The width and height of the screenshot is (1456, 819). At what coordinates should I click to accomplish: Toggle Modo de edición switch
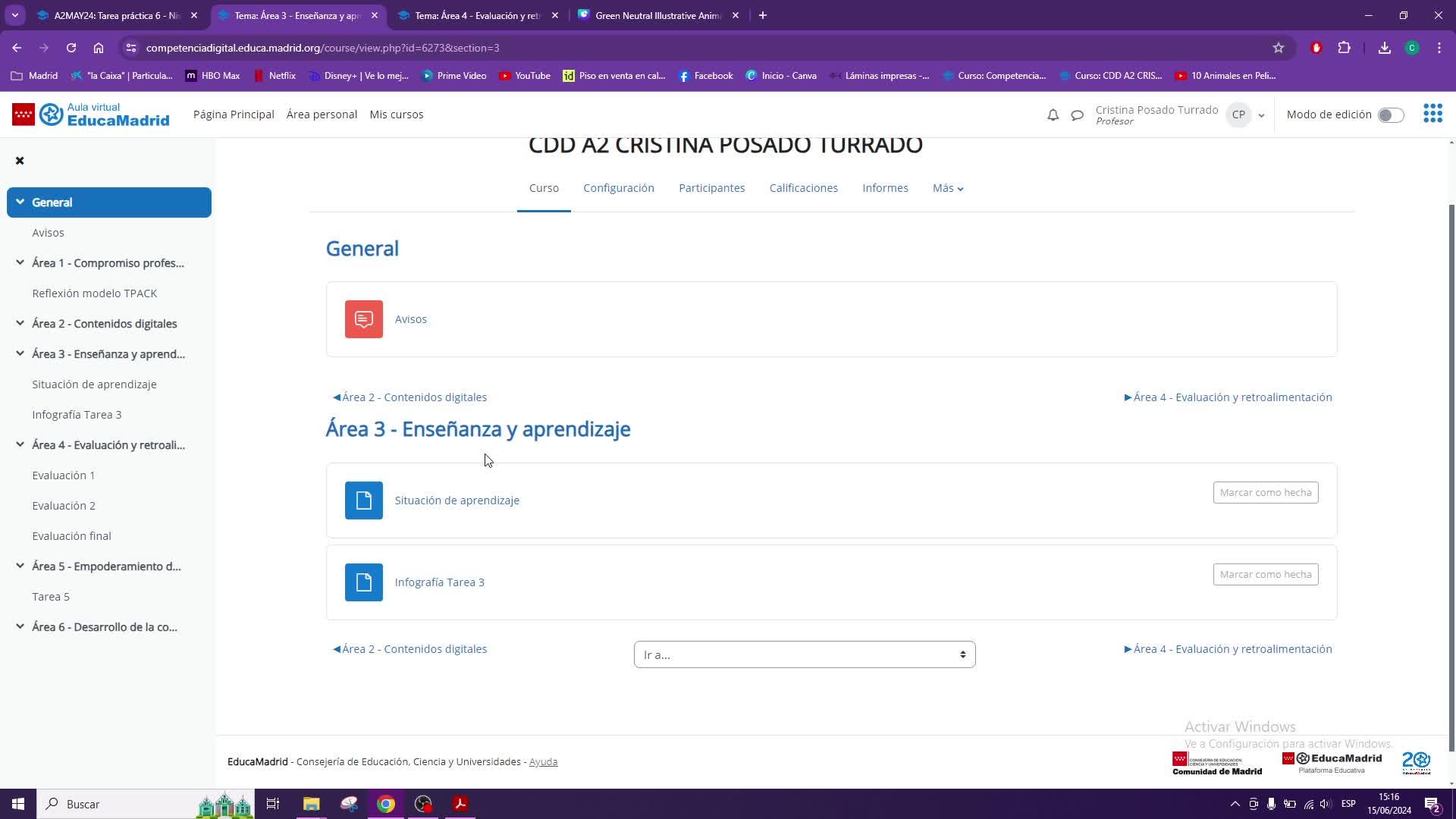coord(1390,115)
